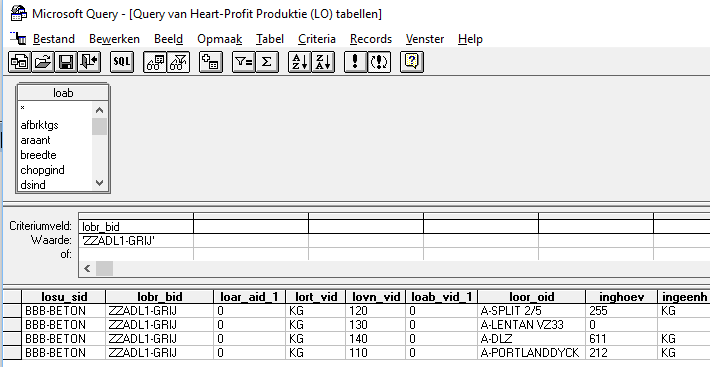Open the Help question mark icon

click(412, 62)
